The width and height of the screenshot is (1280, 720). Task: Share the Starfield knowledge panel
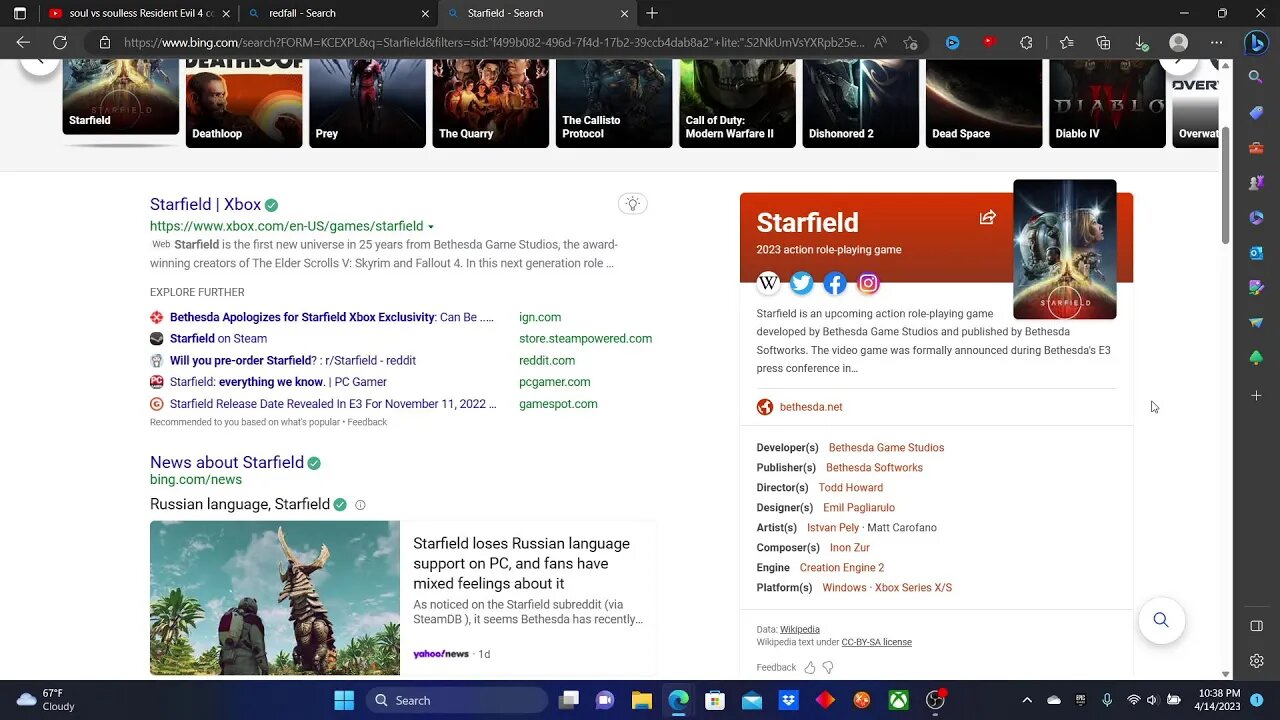(988, 217)
